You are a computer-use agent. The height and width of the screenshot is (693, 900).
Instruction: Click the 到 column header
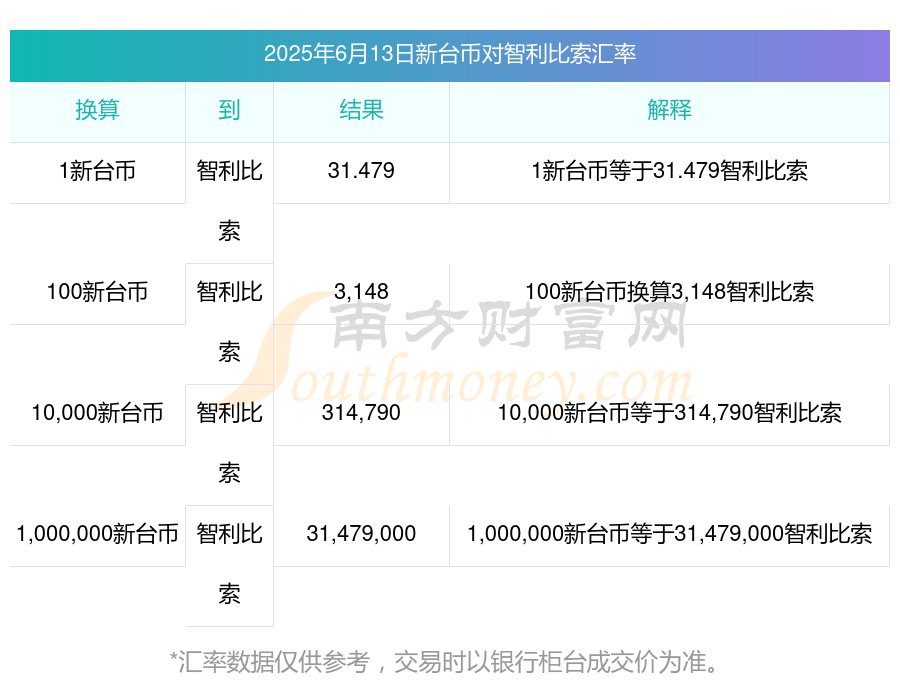tap(229, 110)
